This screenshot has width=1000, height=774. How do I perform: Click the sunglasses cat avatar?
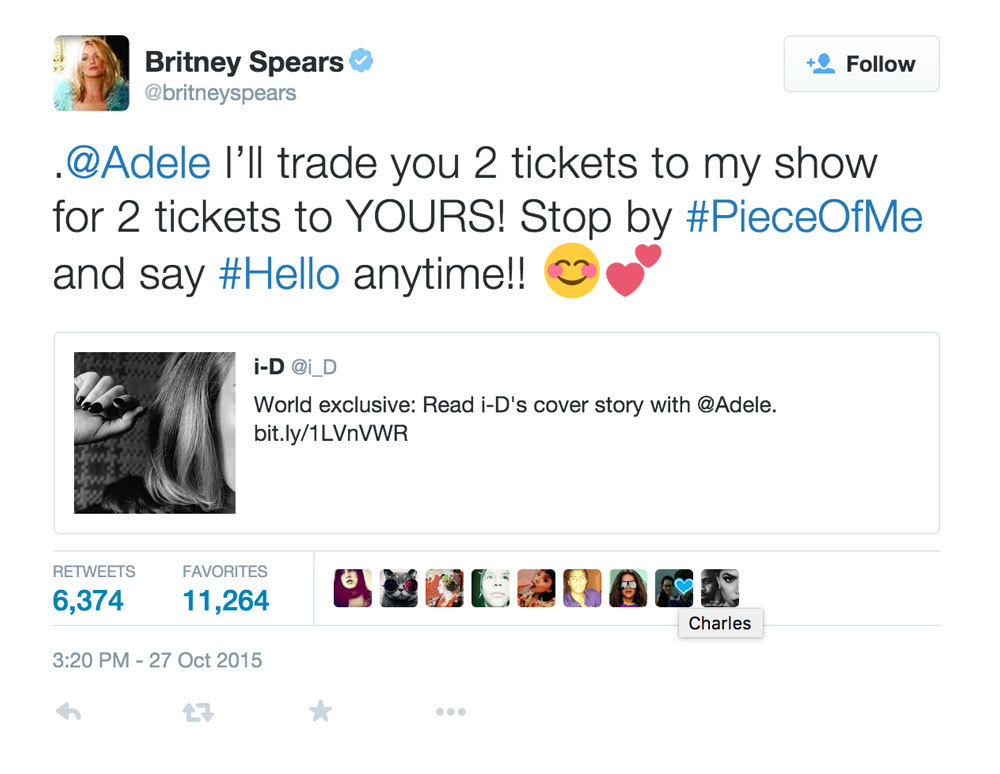click(398, 588)
